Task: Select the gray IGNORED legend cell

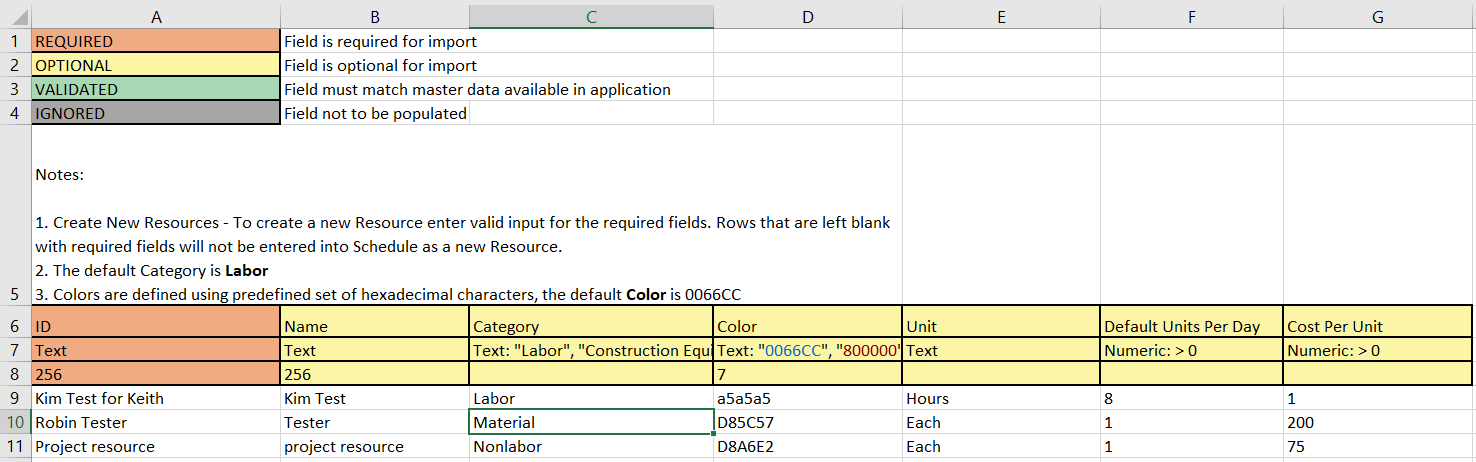Action: tap(156, 114)
